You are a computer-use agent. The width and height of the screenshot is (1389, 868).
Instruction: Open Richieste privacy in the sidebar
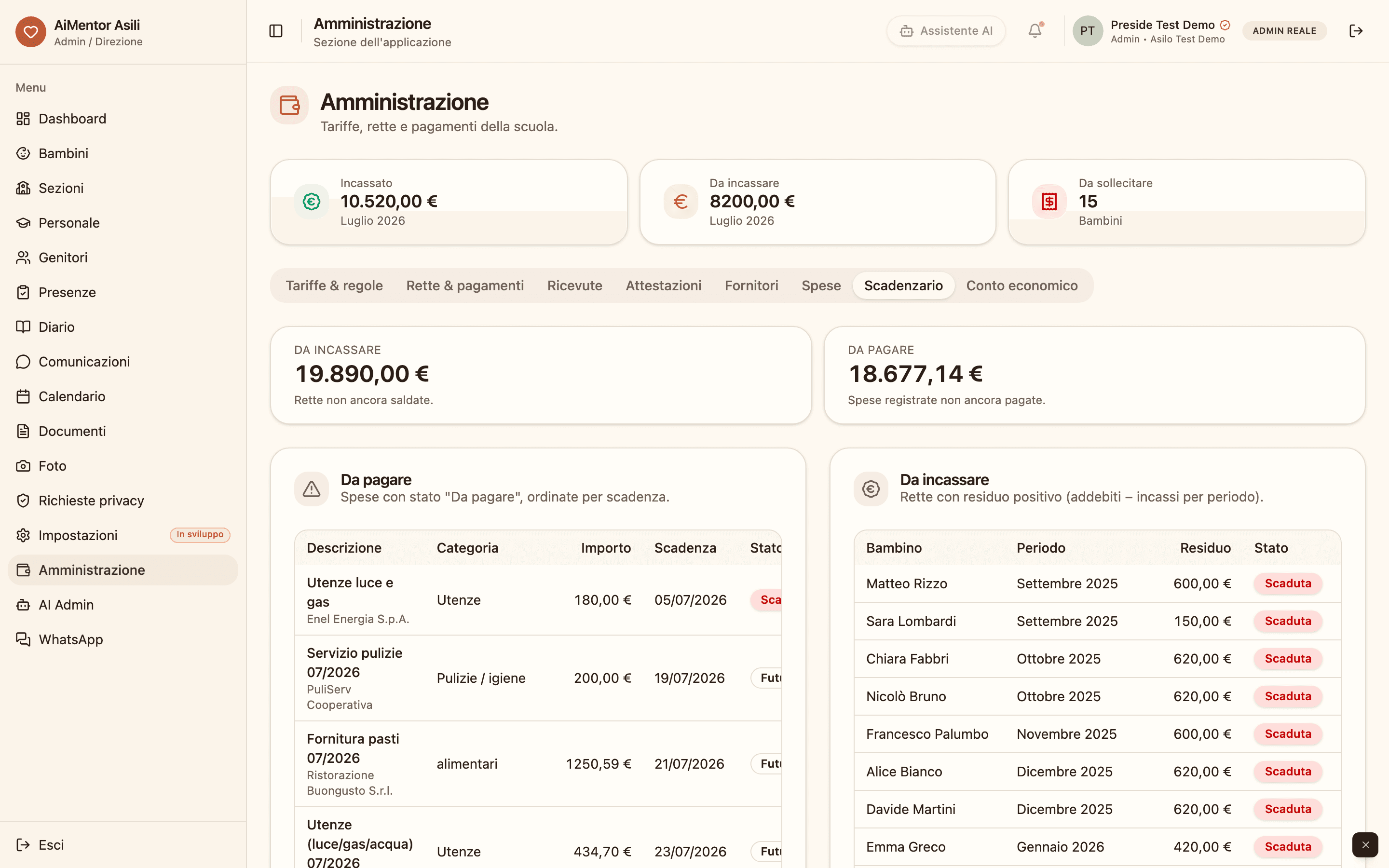[123, 501]
